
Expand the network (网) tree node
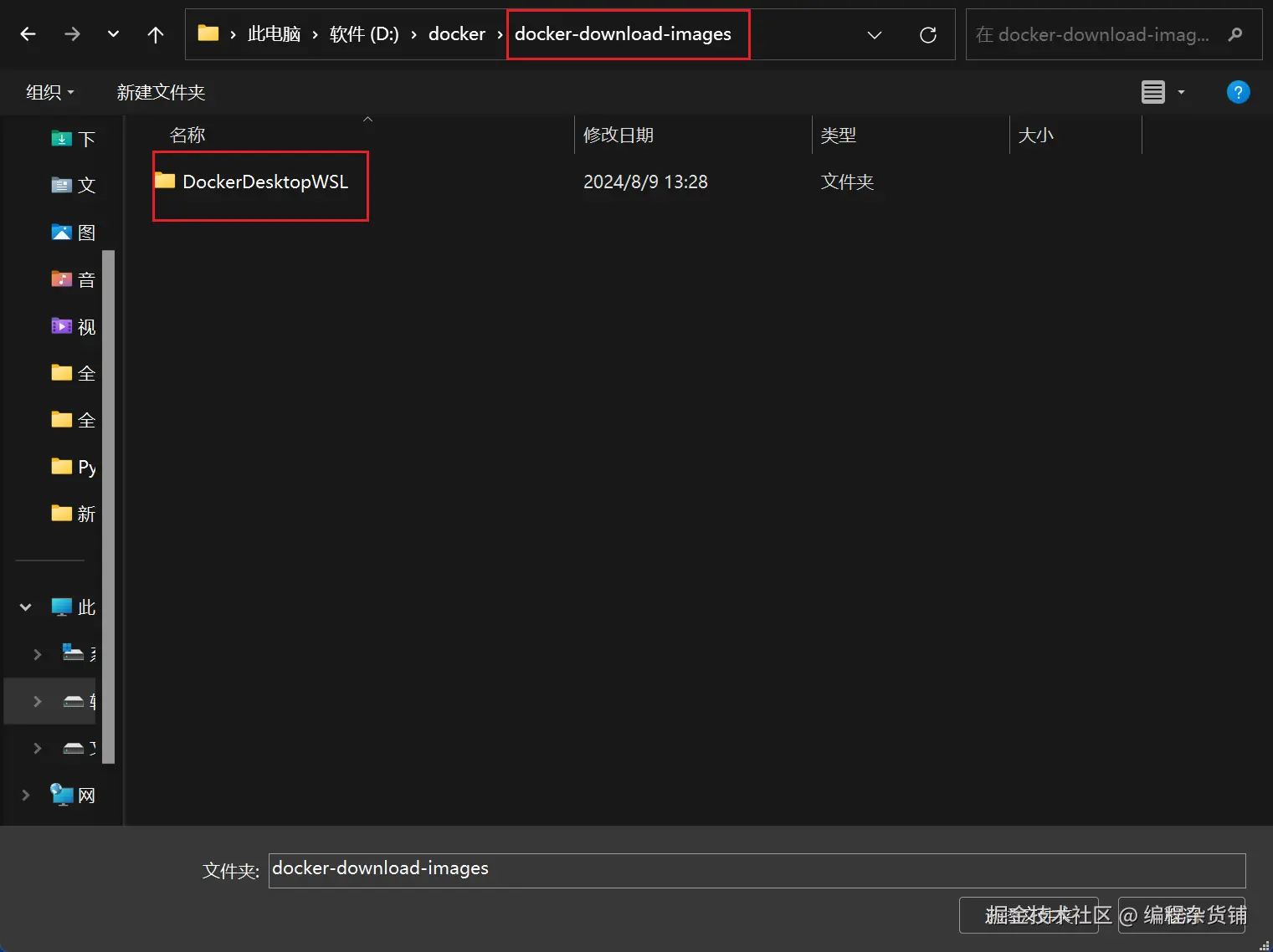tap(25, 795)
